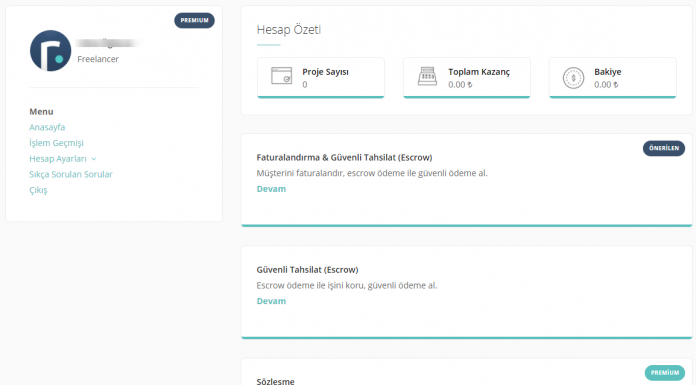Select the Toplam Kazanç summary card
This screenshot has width=696, height=385.
pos(467,78)
